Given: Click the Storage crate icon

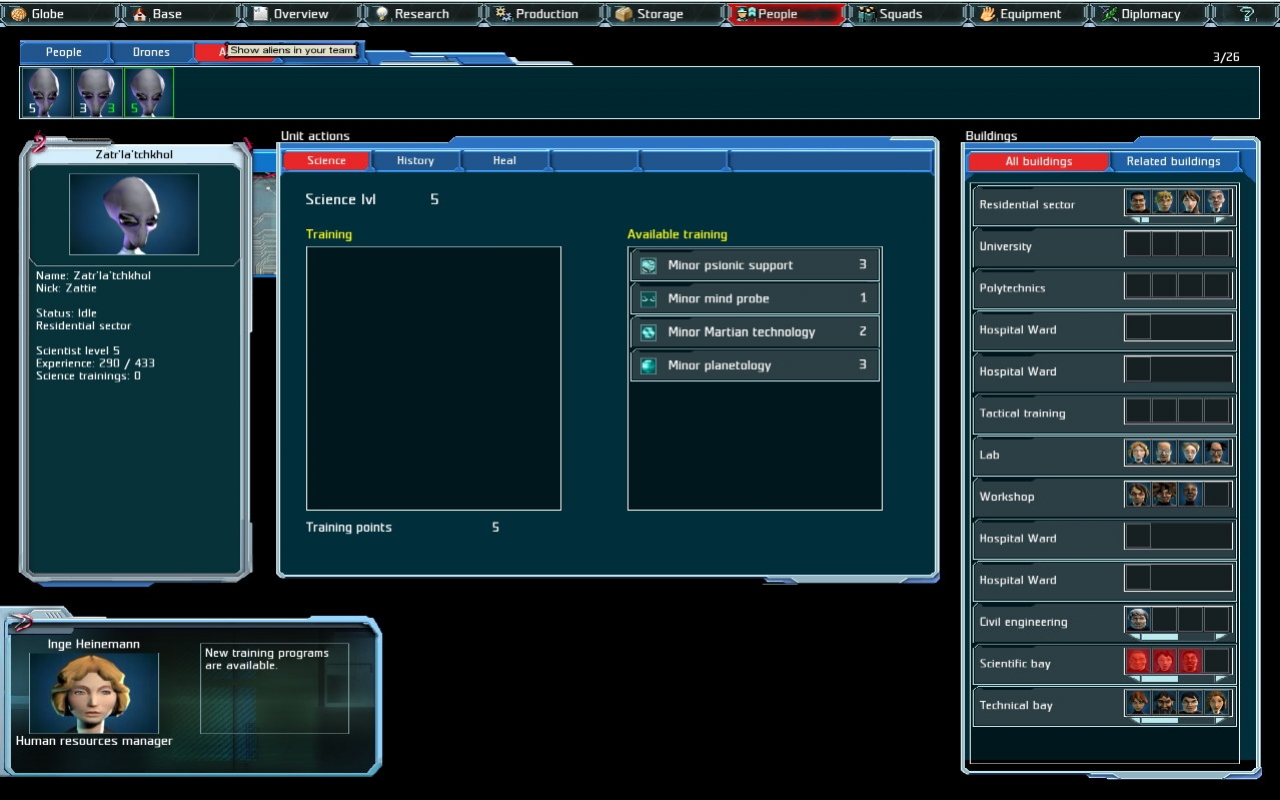Looking at the screenshot, I should (x=624, y=14).
